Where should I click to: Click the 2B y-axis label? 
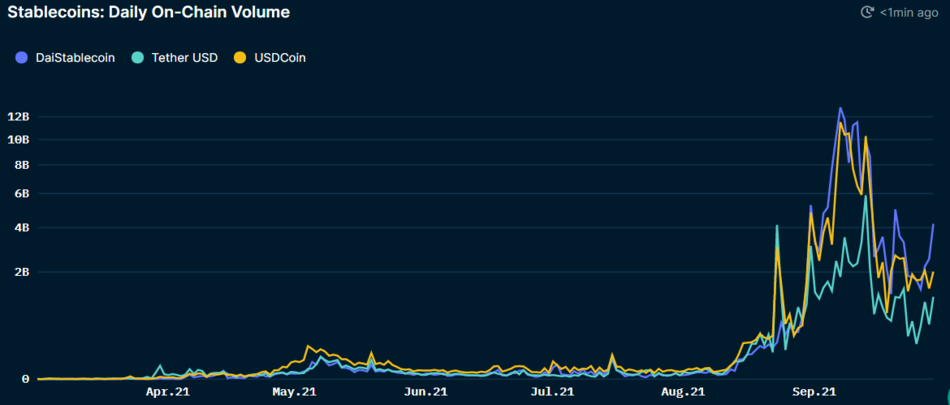(x=22, y=272)
